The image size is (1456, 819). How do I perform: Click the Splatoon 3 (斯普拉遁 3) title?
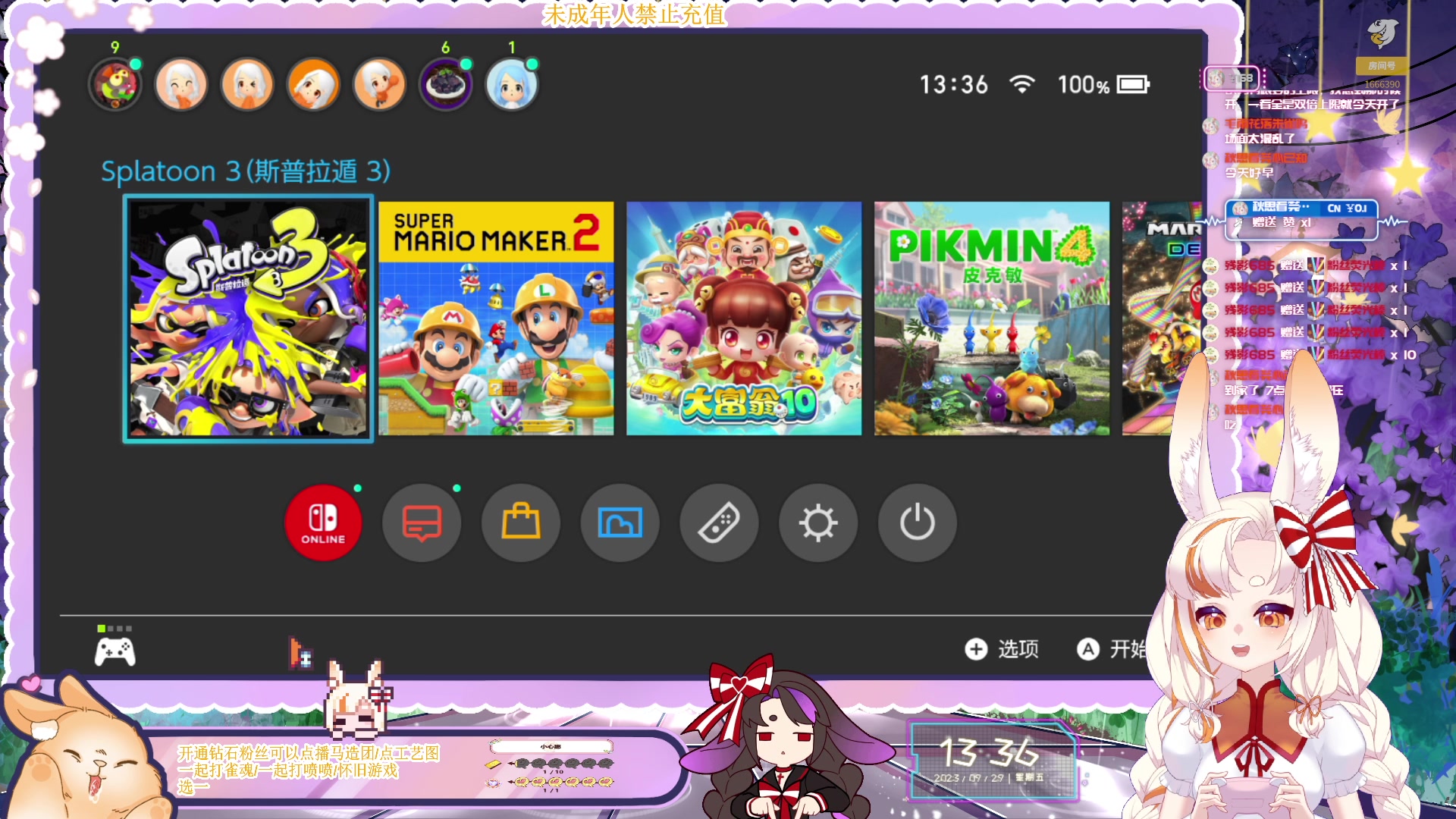click(x=246, y=171)
